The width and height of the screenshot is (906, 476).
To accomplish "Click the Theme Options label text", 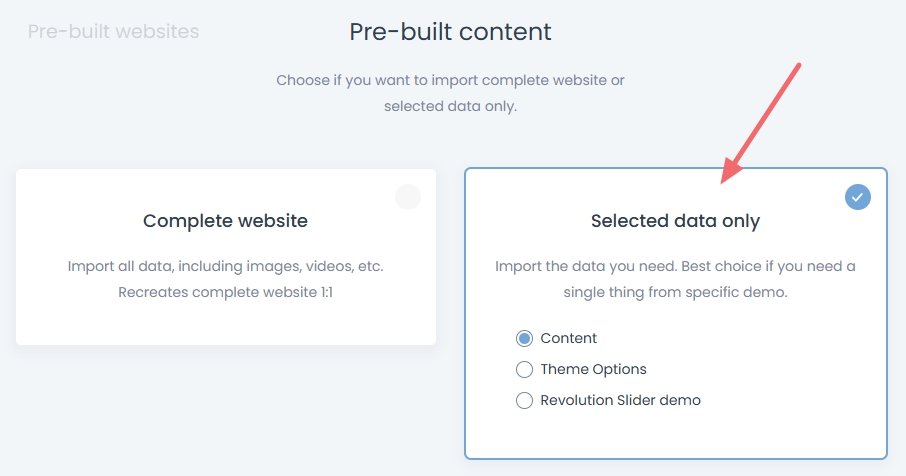I will pyautogui.click(x=593, y=369).
